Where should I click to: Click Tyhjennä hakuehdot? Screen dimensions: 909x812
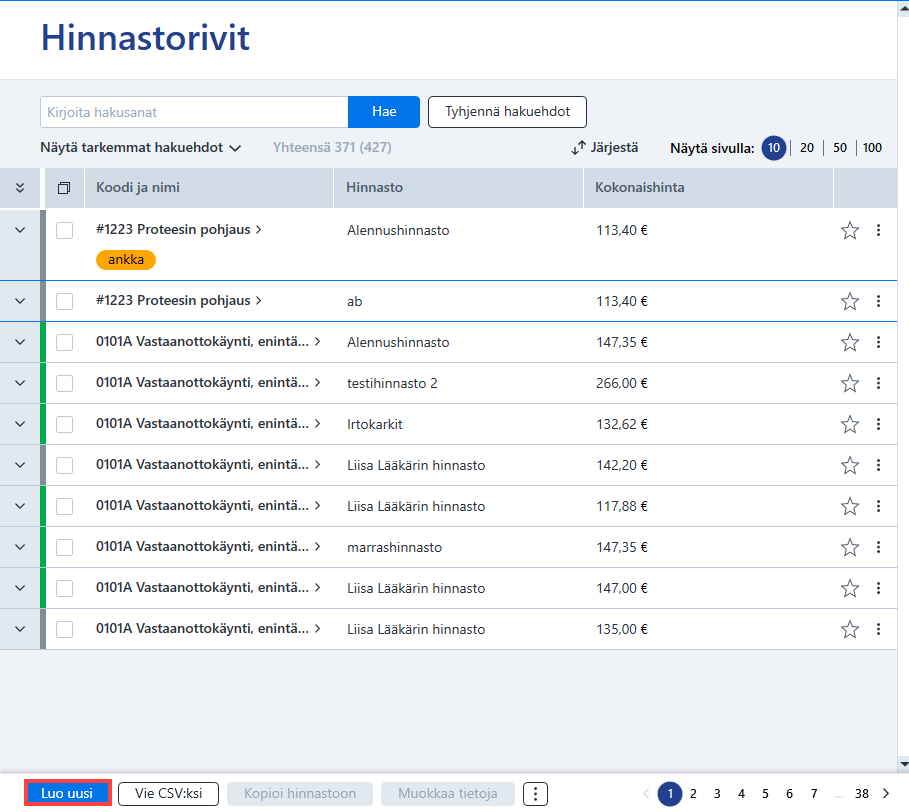coord(507,112)
